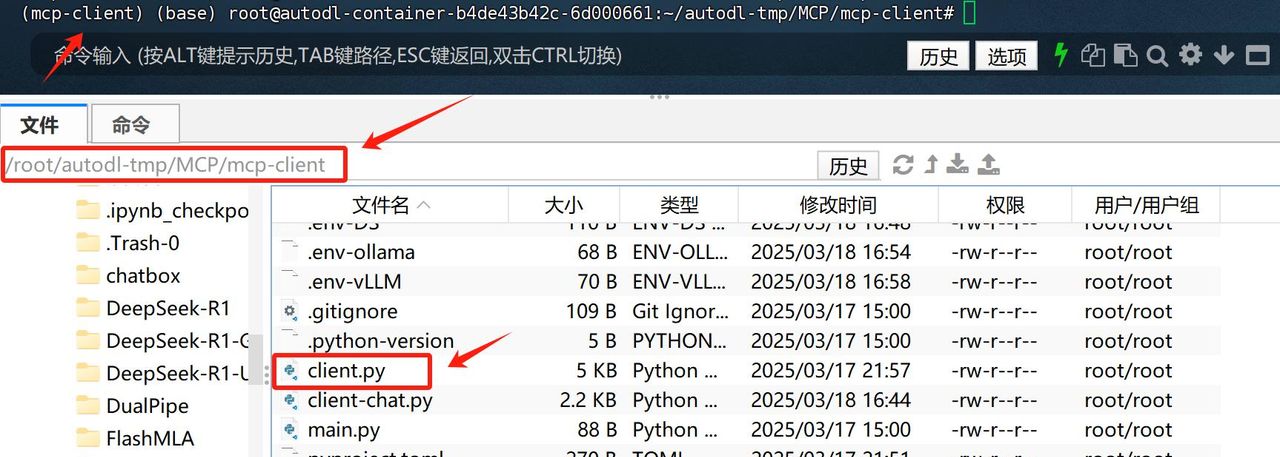This screenshot has height=457, width=1280.
Task: Go to parent directory using the up-arrow icon
Action: [931, 165]
